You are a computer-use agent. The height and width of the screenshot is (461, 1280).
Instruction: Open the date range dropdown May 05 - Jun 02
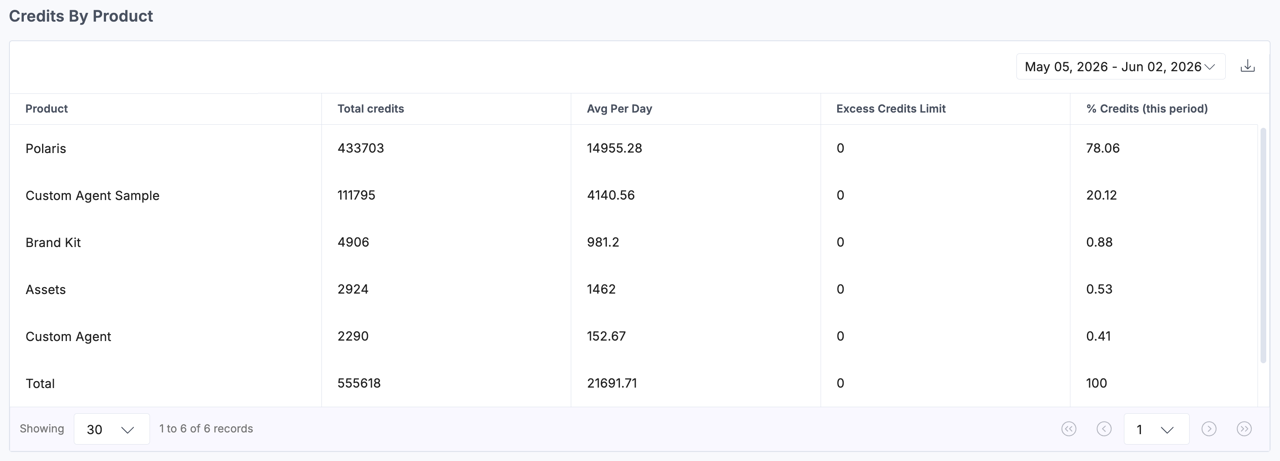[1120, 67]
